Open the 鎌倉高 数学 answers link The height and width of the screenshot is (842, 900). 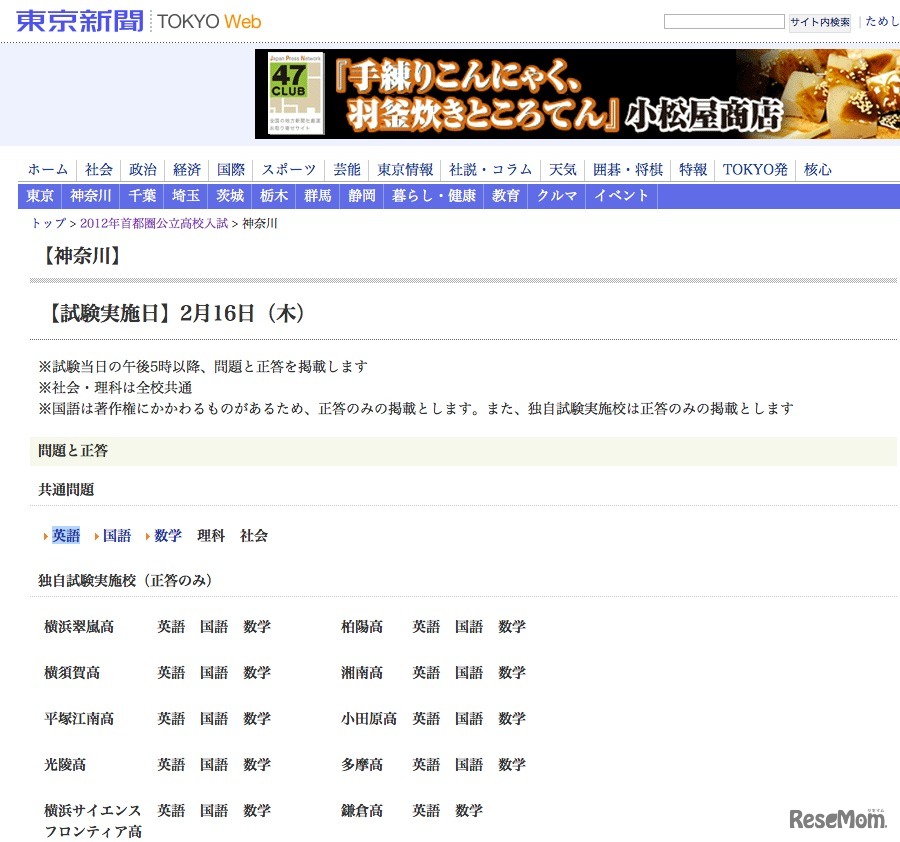tap(469, 811)
